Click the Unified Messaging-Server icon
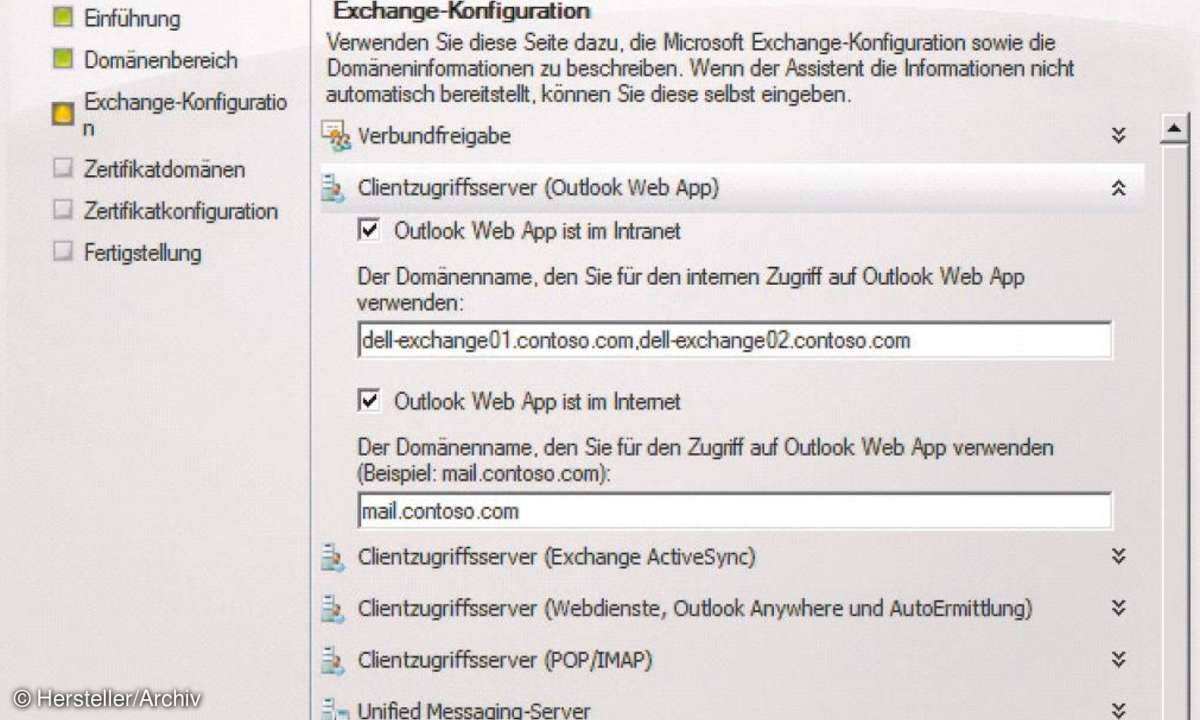 coord(333,710)
